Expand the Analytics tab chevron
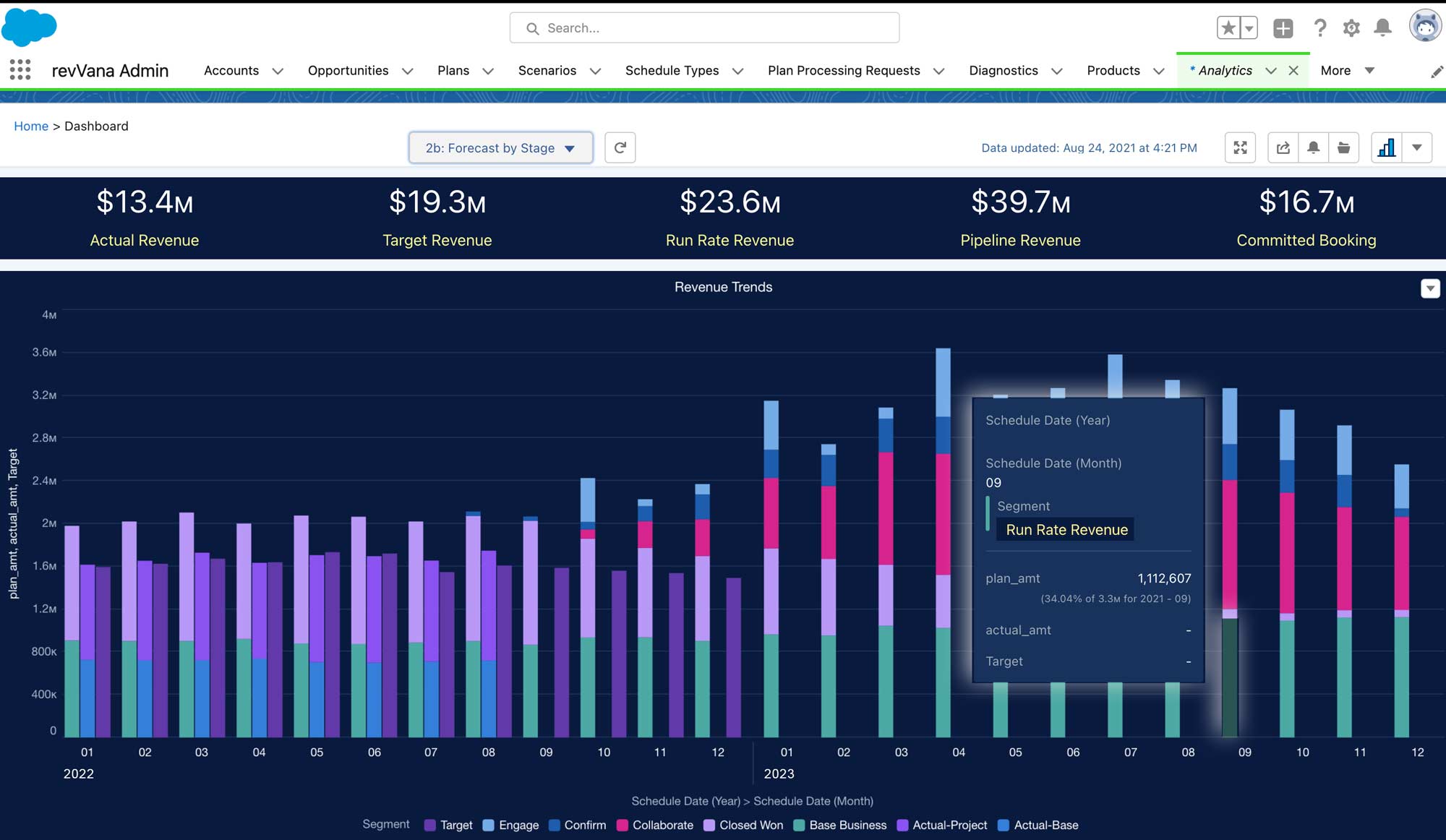 click(1271, 70)
